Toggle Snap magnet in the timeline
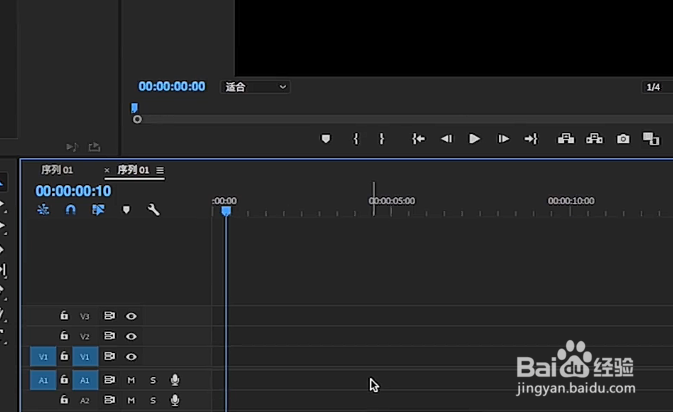 click(70, 209)
